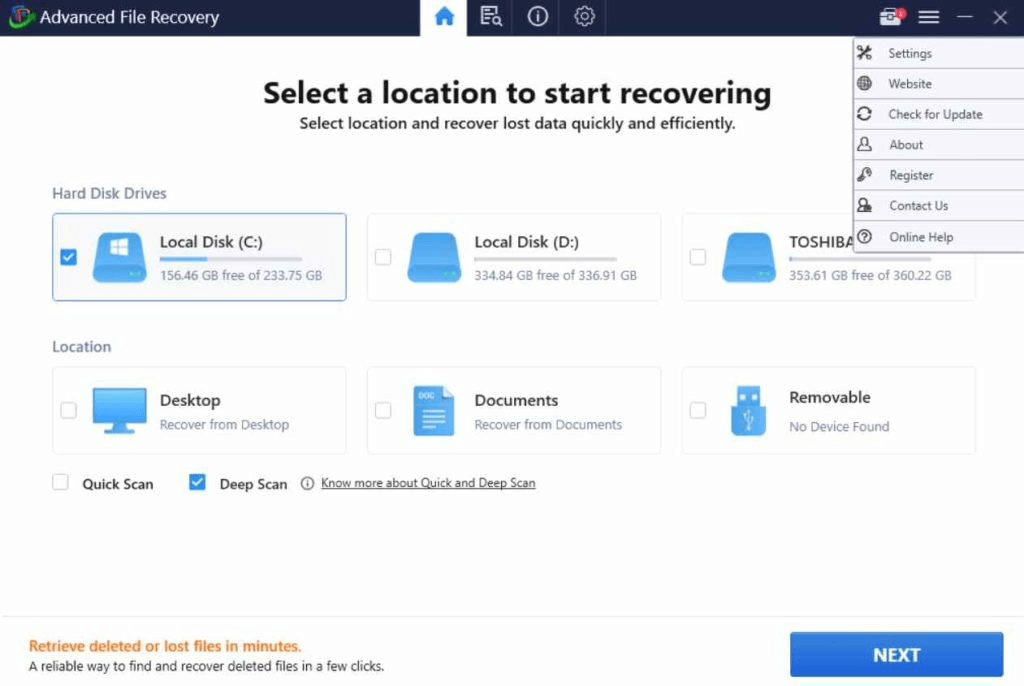Choose Website in the dropdown menu
Screen dimensions: 1024x686
[x=938, y=84]
